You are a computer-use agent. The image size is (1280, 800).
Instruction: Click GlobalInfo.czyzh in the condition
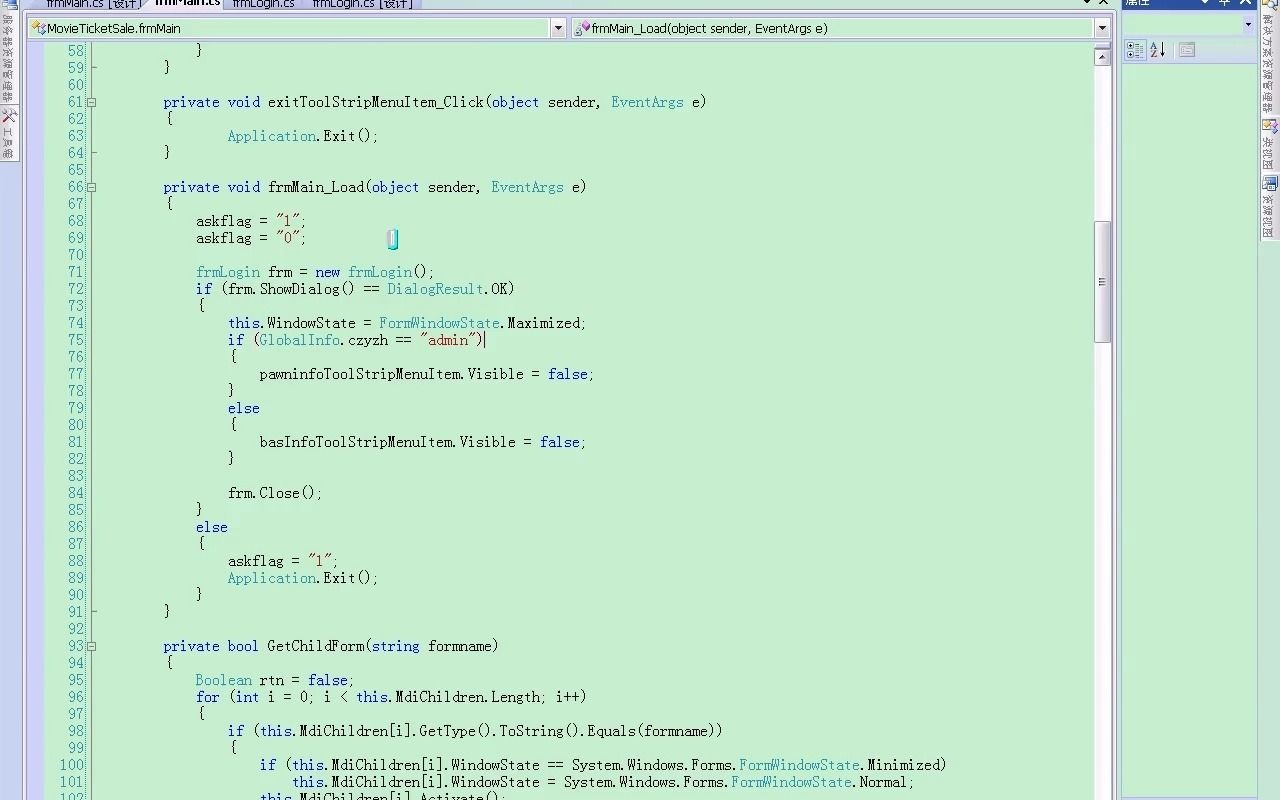click(323, 340)
